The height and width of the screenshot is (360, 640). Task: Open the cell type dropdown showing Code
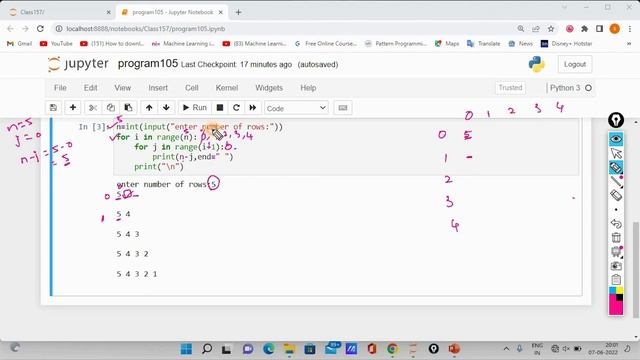click(x=296, y=108)
